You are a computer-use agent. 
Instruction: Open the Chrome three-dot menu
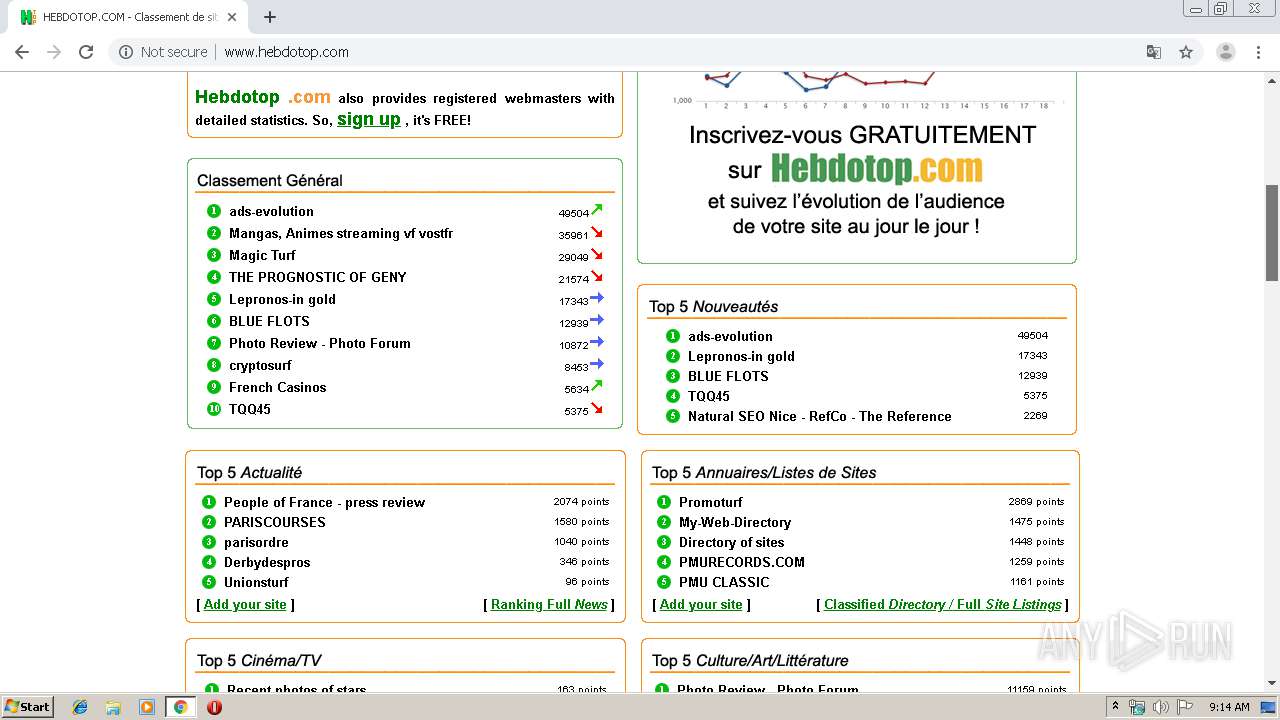[x=1259, y=52]
